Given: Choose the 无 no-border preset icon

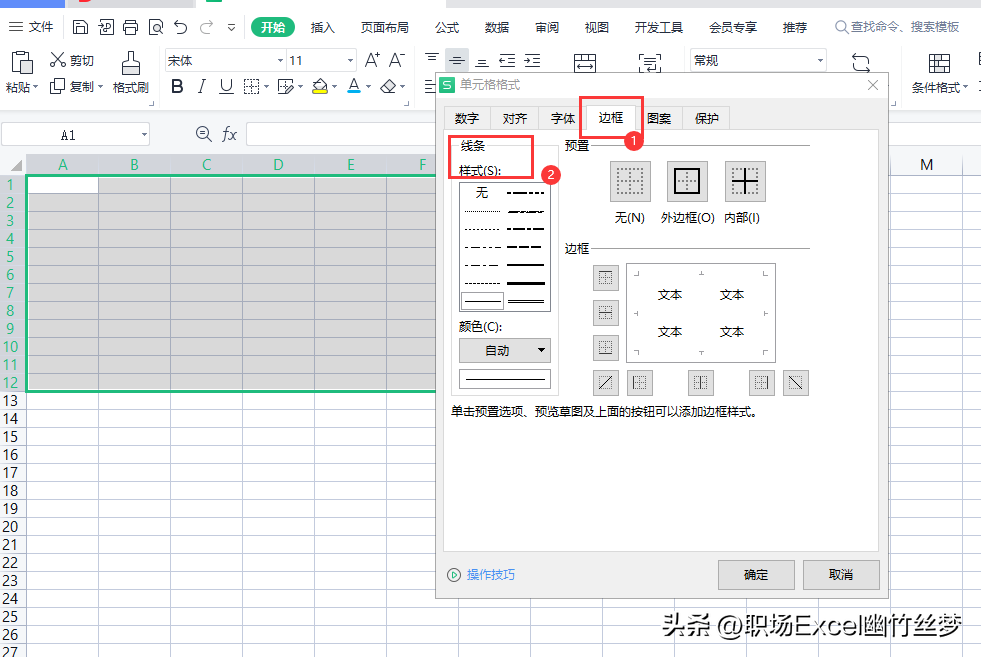Looking at the screenshot, I should 630,182.
